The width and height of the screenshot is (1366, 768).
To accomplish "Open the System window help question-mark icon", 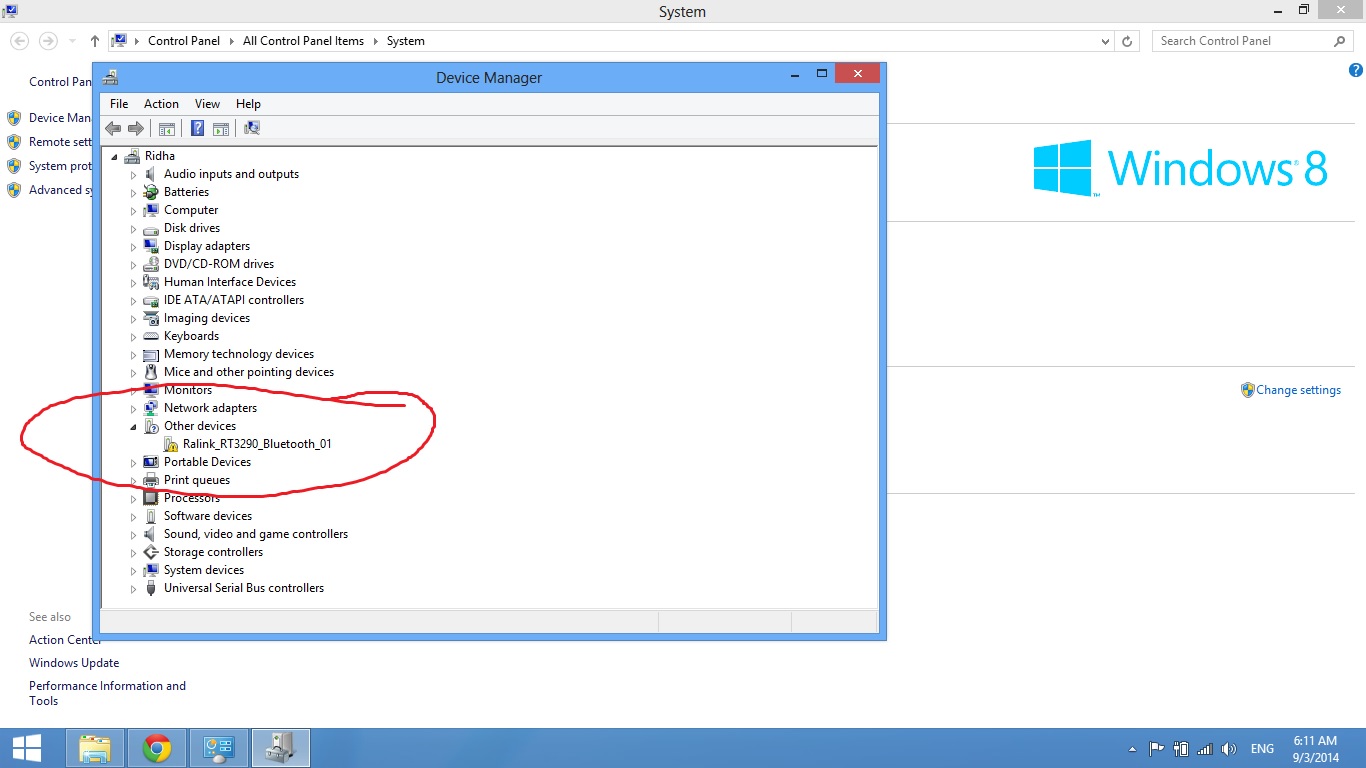I will (x=1356, y=70).
